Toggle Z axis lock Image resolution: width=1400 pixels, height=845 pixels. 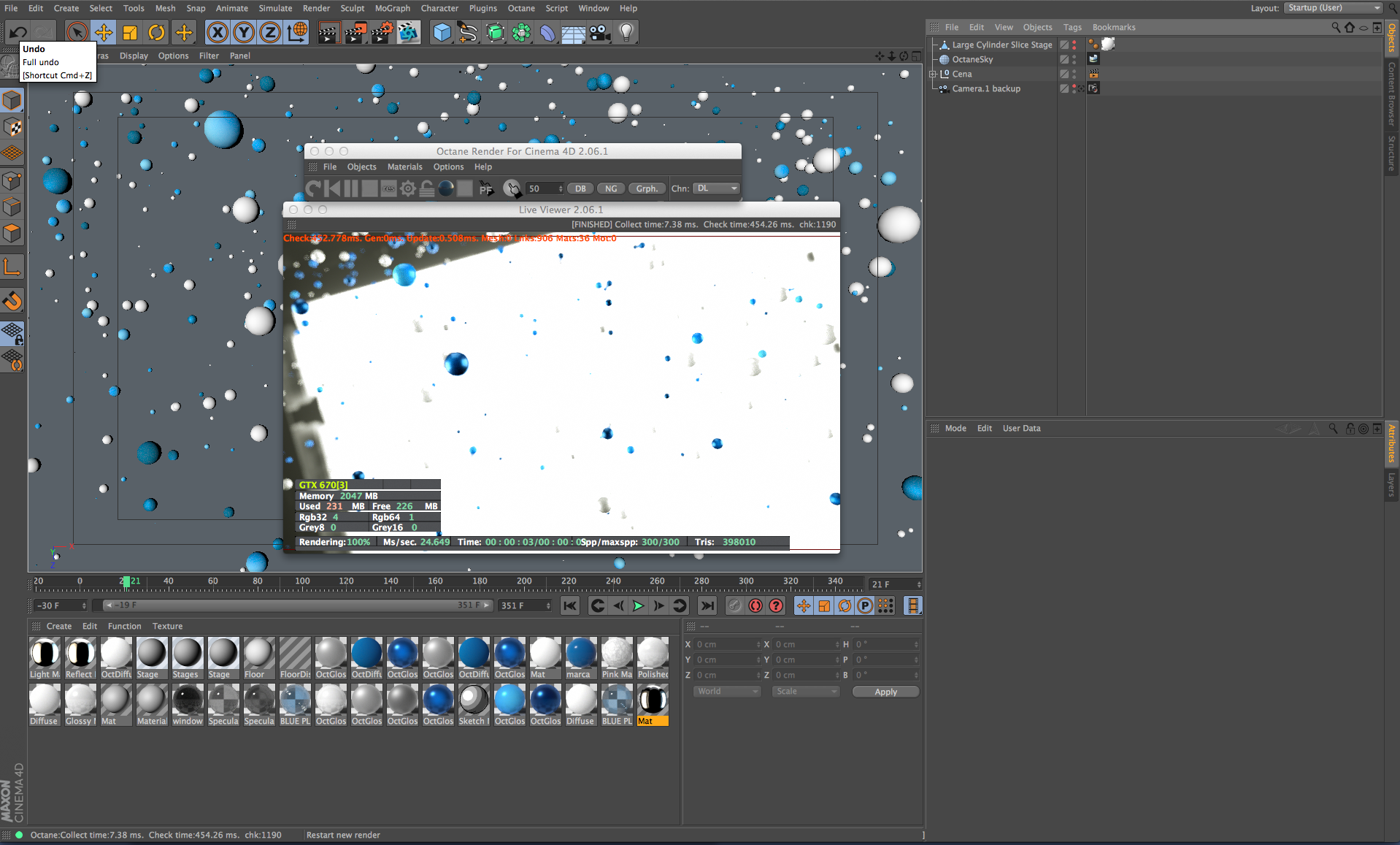270,32
